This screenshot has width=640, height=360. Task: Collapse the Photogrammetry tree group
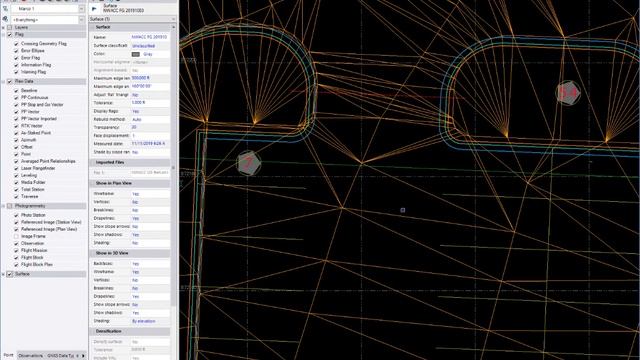click(3, 206)
